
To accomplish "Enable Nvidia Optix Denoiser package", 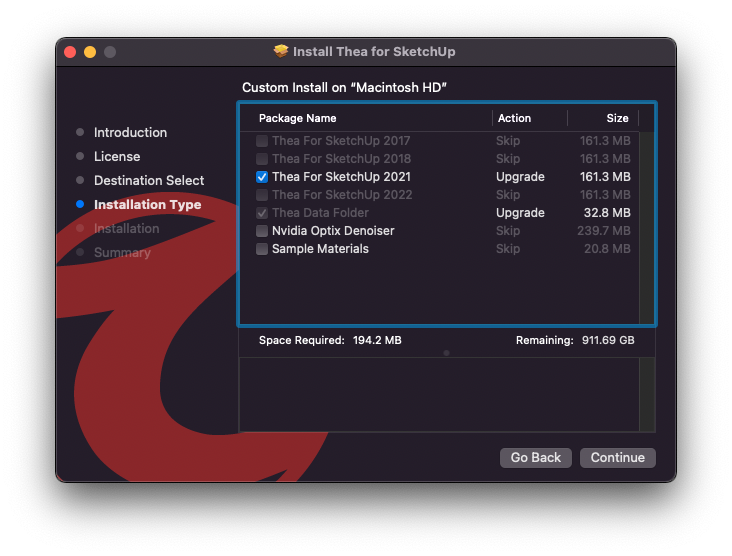I will click(262, 231).
